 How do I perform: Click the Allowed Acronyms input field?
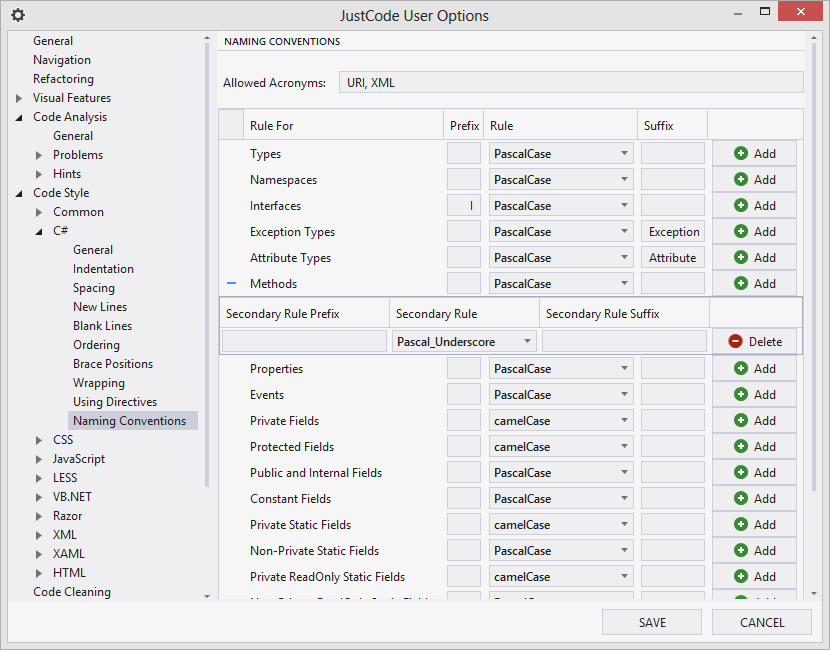click(571, 83)
